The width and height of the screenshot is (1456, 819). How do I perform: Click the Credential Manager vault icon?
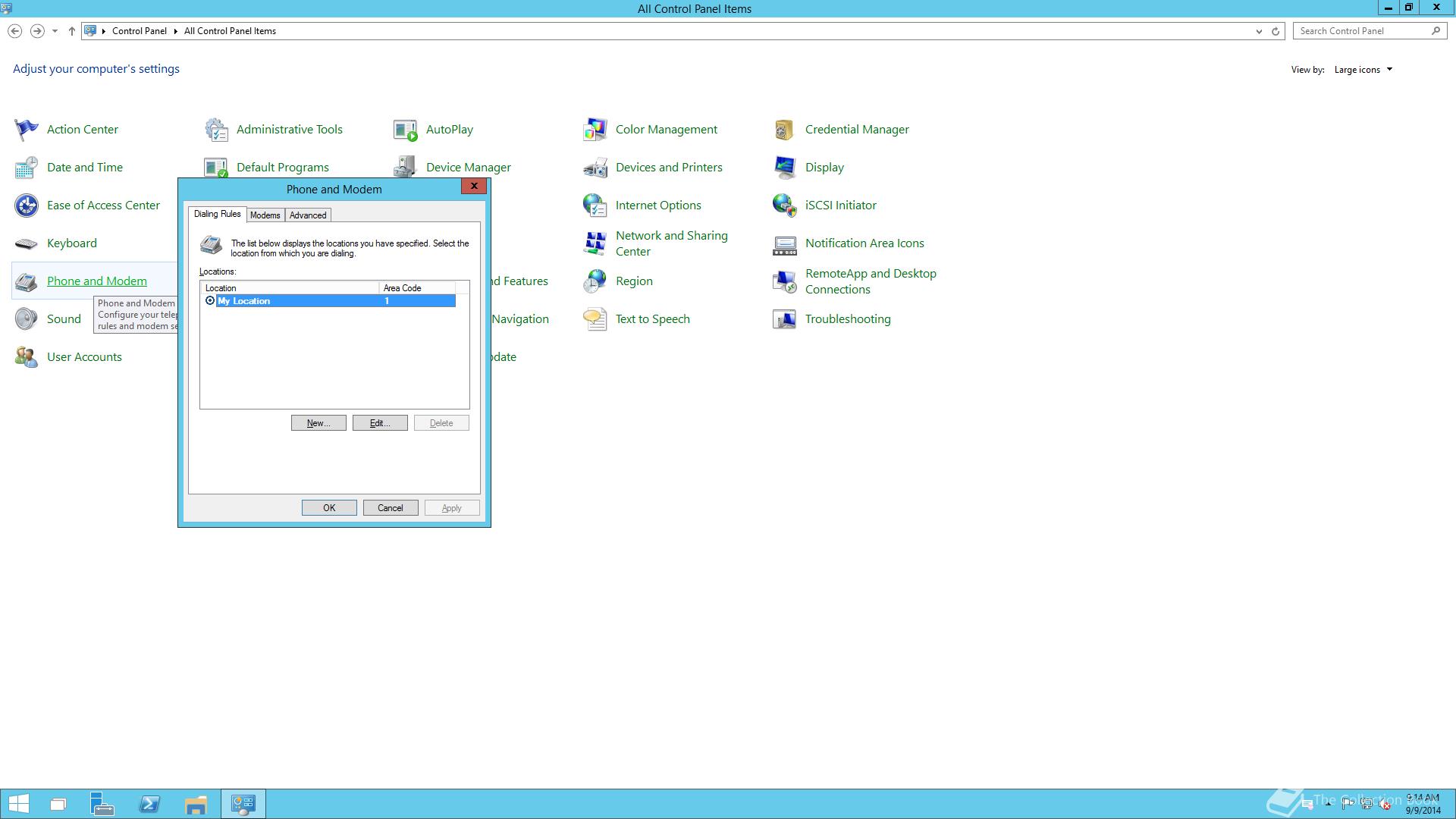pos(785,130)
